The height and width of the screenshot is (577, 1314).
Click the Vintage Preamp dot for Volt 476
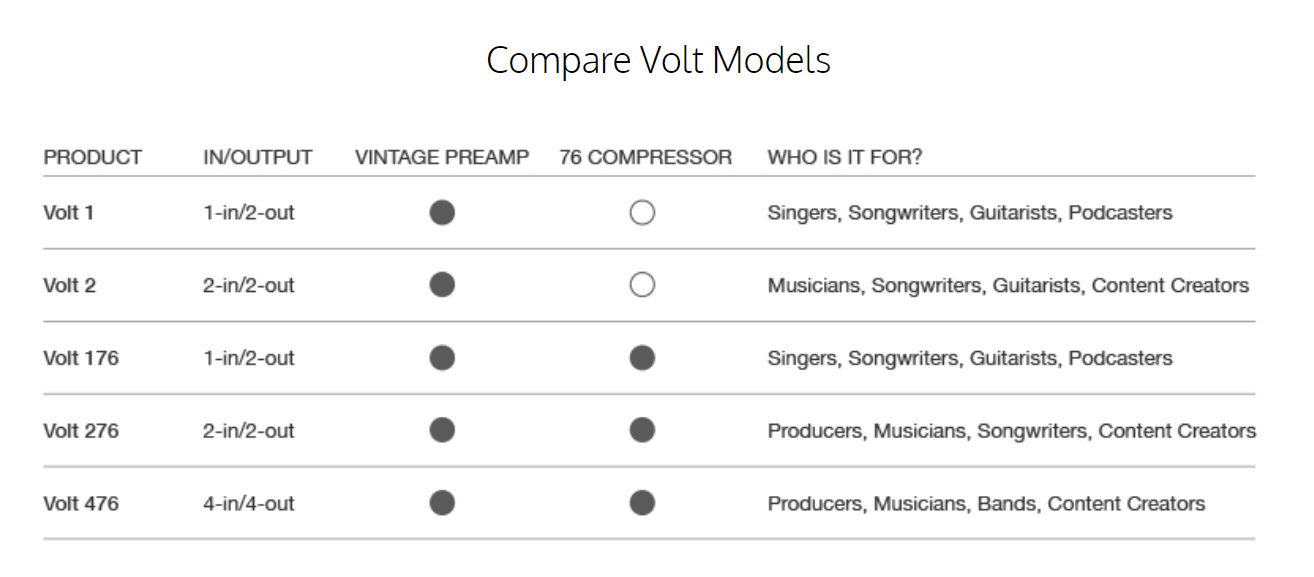click(x=442, y=503)
